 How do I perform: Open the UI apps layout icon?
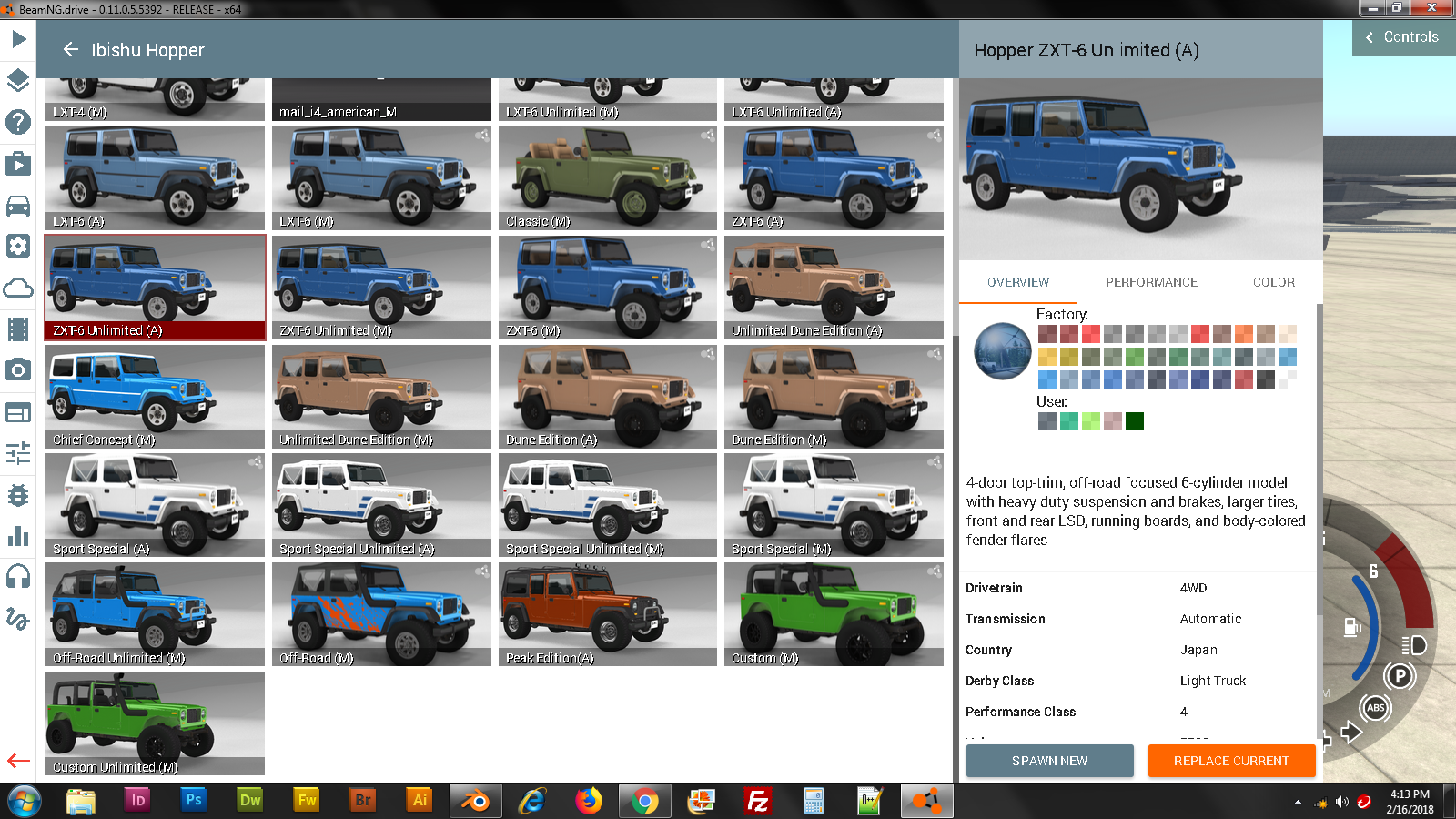[18, 412]
